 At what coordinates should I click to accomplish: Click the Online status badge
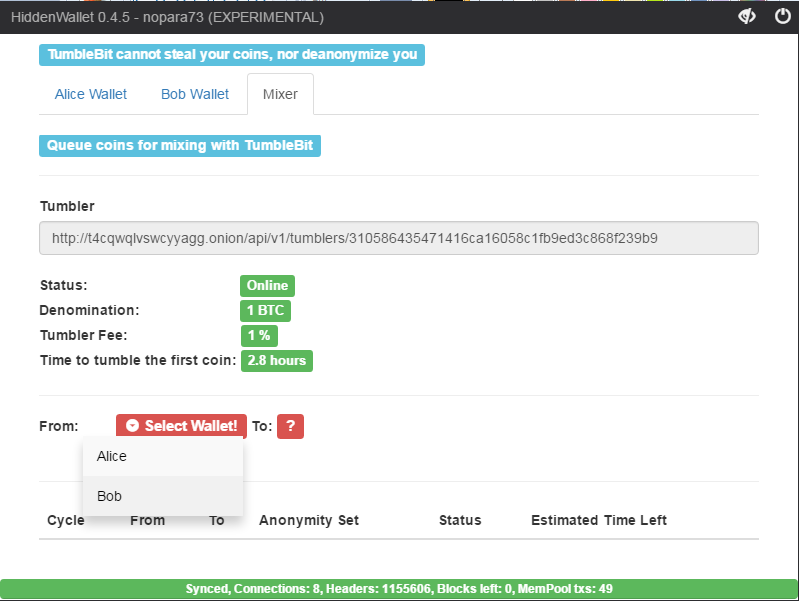click(268, 285)
